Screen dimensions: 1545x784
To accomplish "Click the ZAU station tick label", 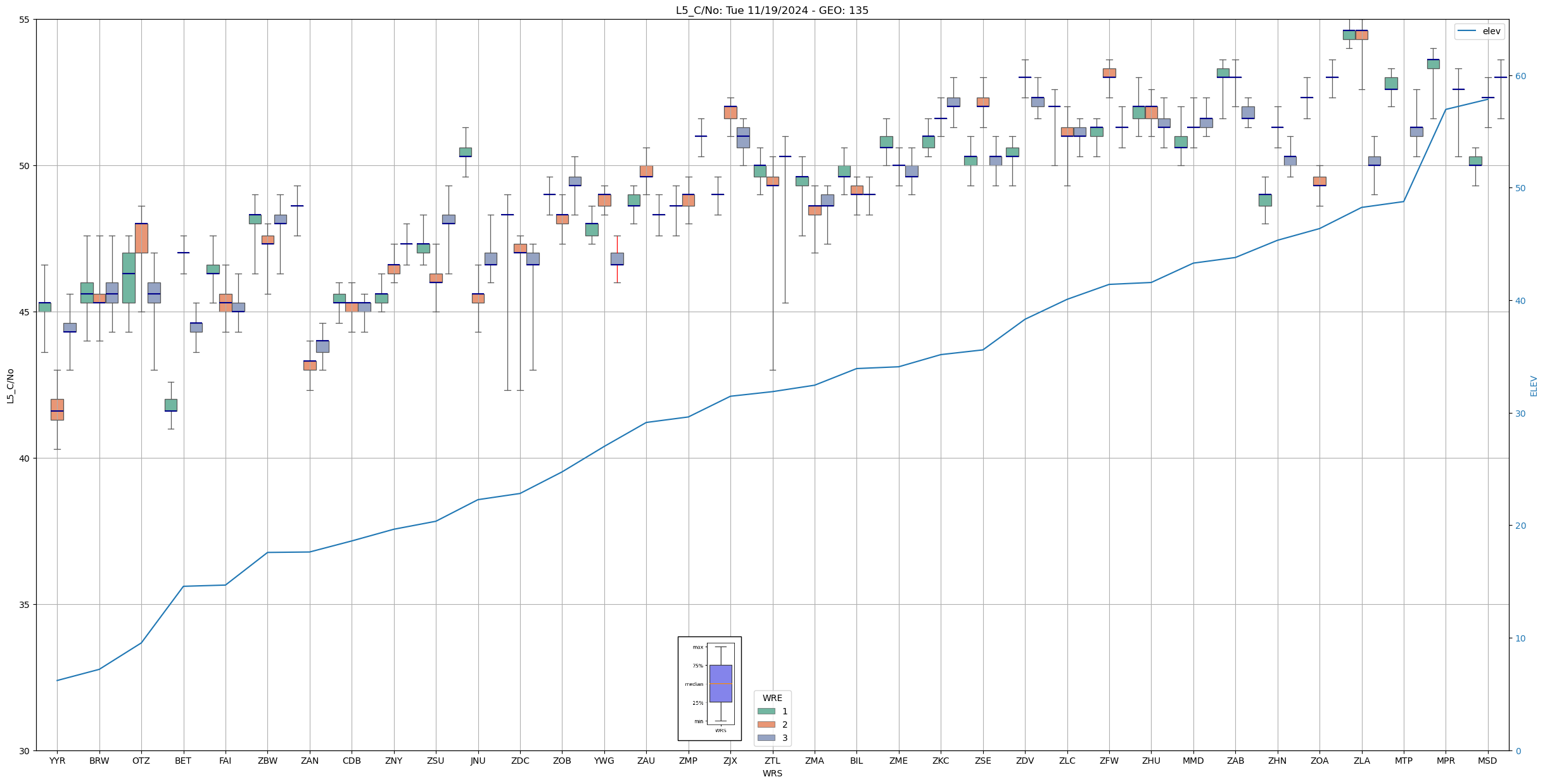I will click(646, 761).
